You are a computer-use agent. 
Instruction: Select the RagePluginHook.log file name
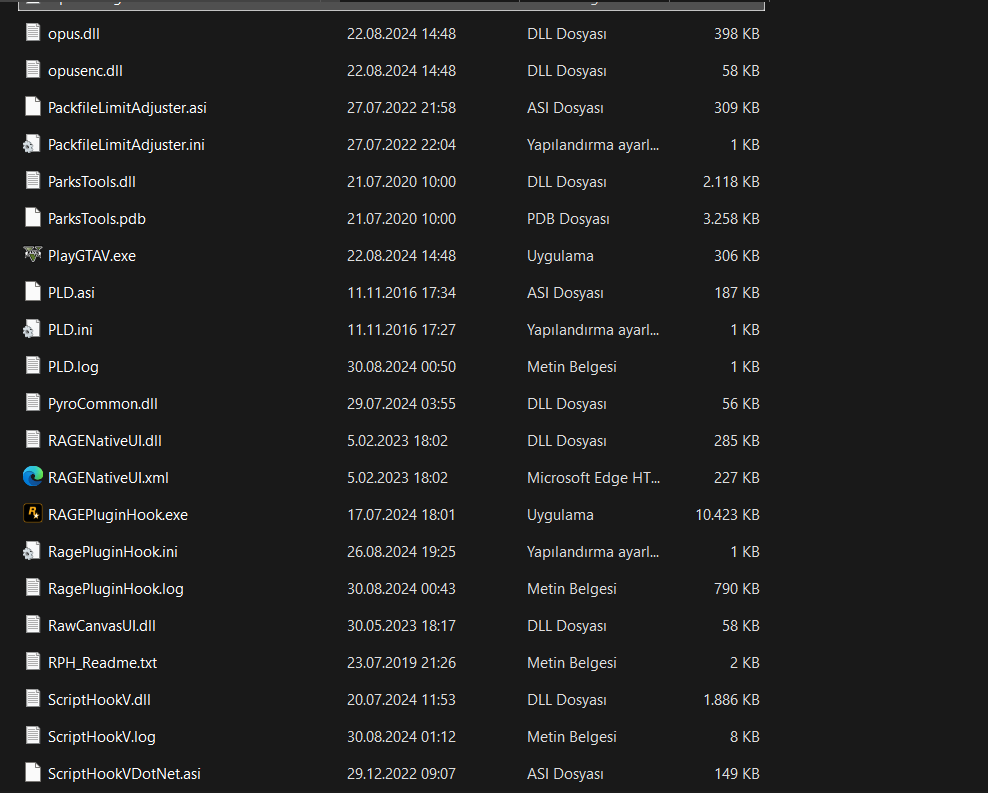pos(115,588)
